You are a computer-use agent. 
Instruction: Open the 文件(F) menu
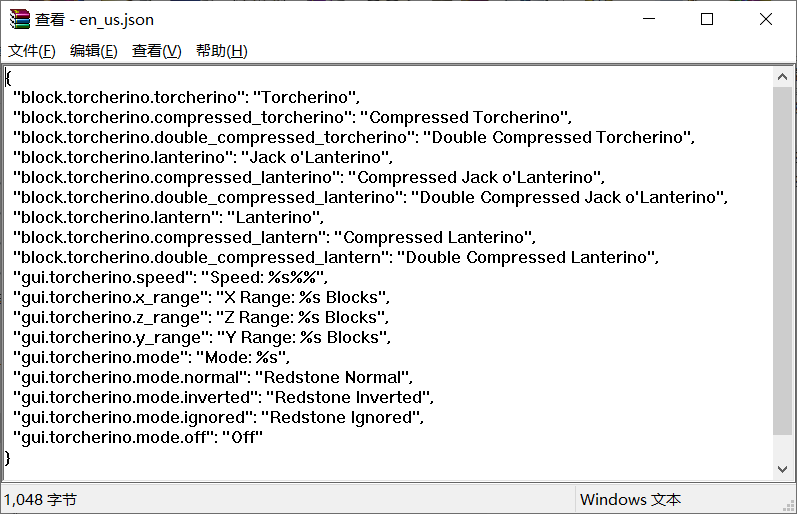(x=32, y=51)
